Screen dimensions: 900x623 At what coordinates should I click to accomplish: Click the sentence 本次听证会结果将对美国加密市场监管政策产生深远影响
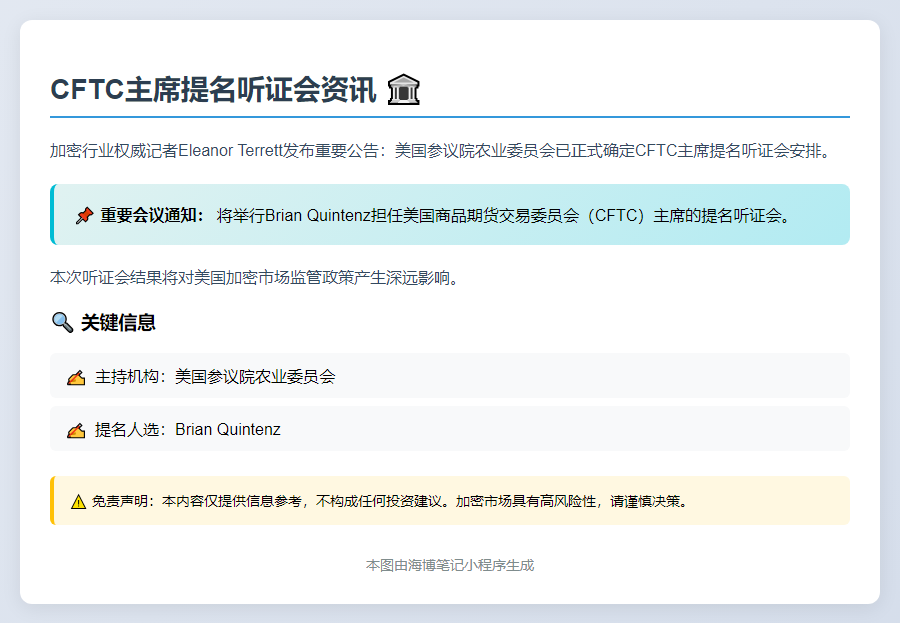[x=255, y=278]
